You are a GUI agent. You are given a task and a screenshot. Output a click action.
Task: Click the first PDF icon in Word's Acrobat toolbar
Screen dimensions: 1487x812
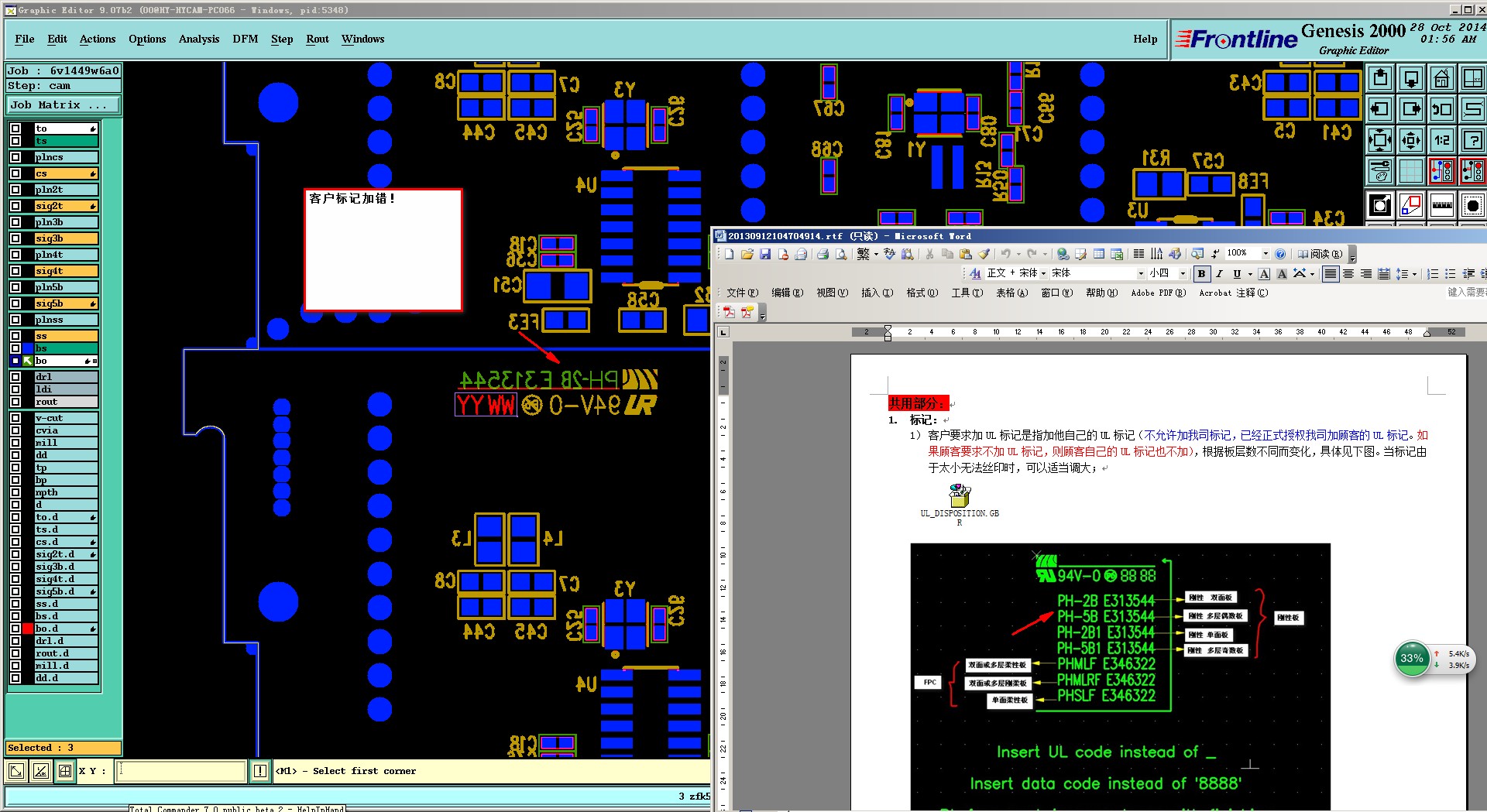[729, 312]
